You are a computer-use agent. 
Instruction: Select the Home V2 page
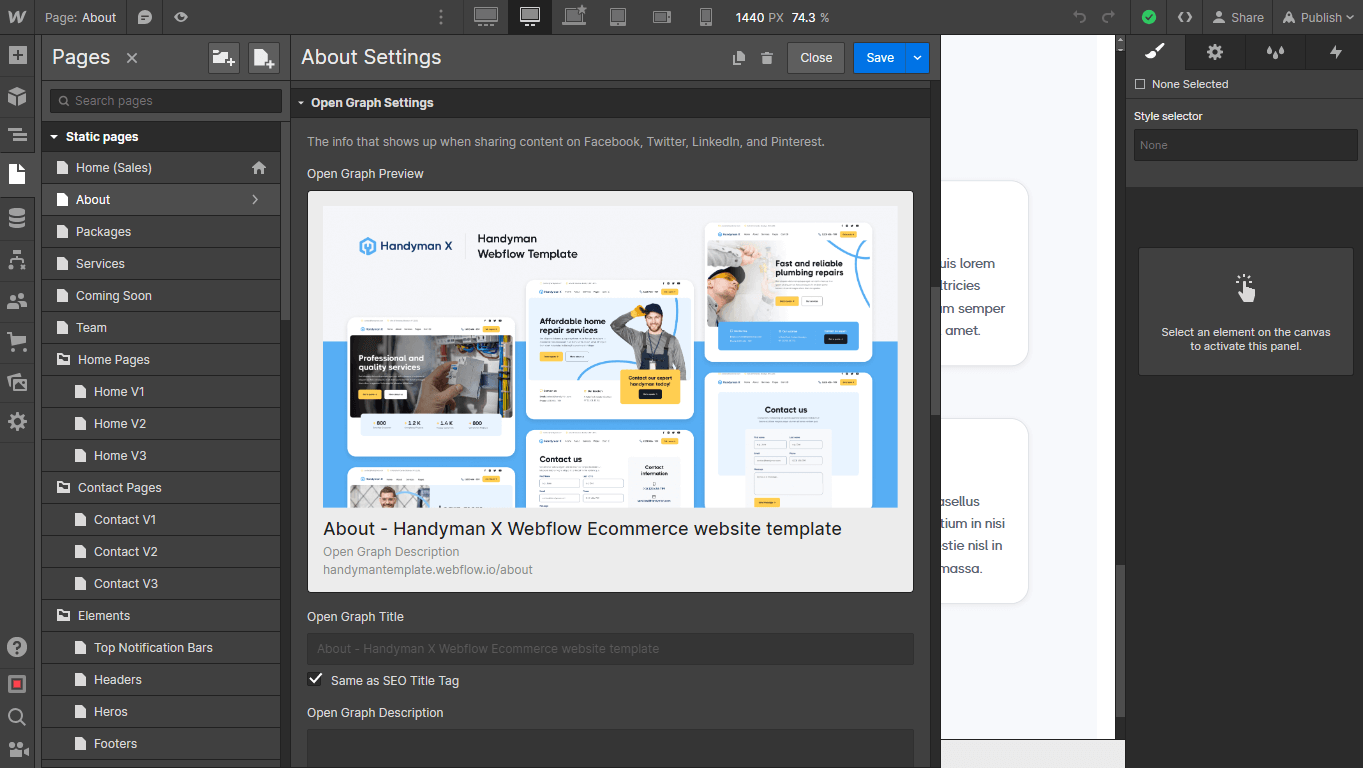tap(161, 424)
